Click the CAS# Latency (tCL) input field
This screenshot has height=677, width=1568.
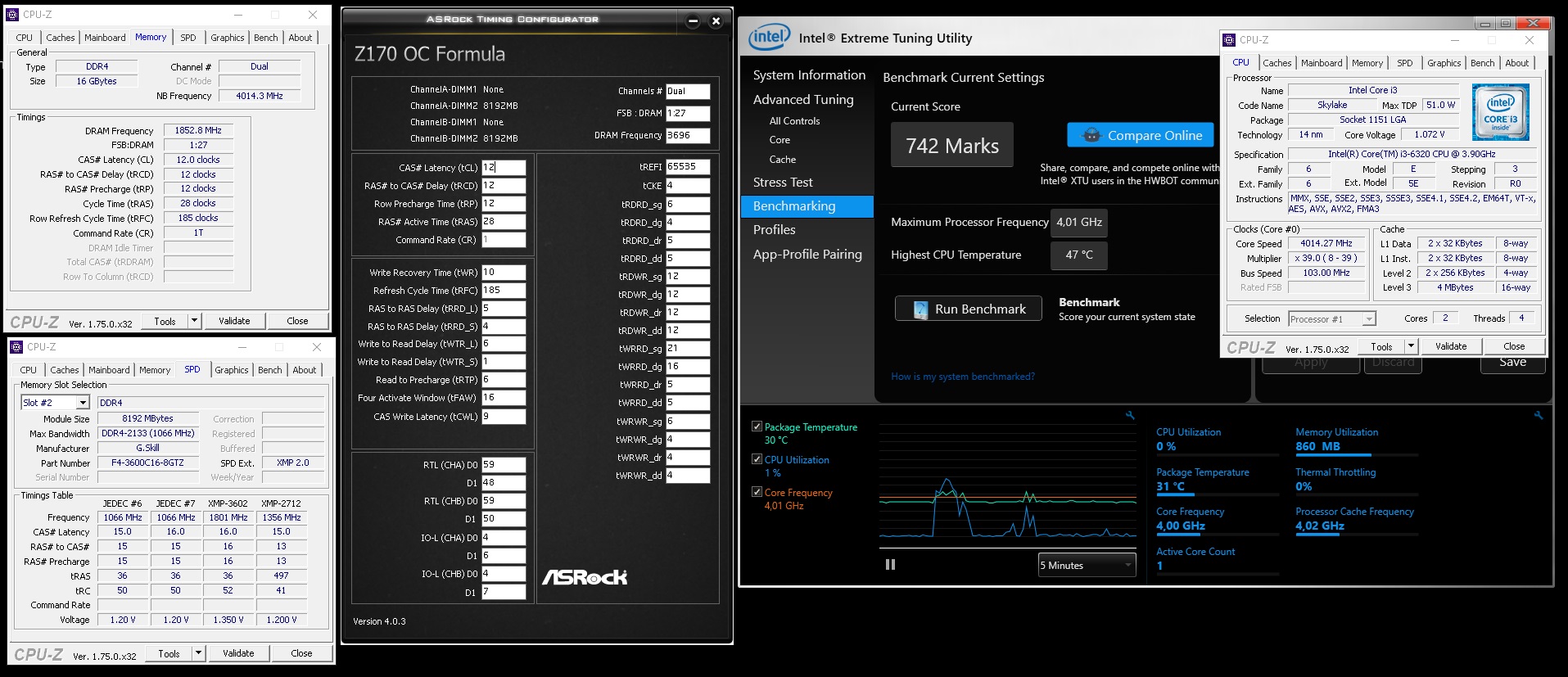click(x=504, y=167)
